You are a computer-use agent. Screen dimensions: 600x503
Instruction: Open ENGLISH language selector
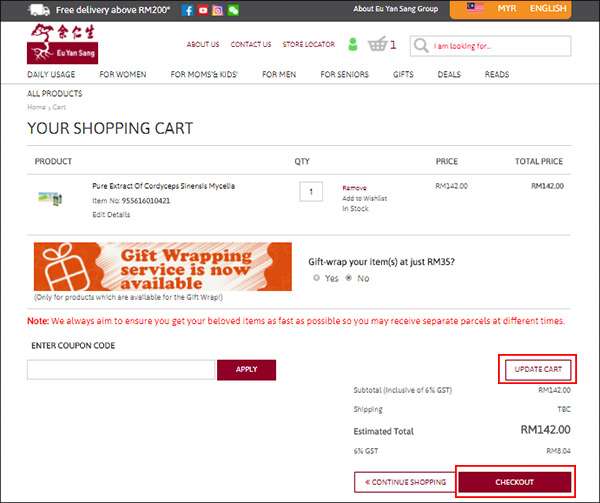coord(548,8)
